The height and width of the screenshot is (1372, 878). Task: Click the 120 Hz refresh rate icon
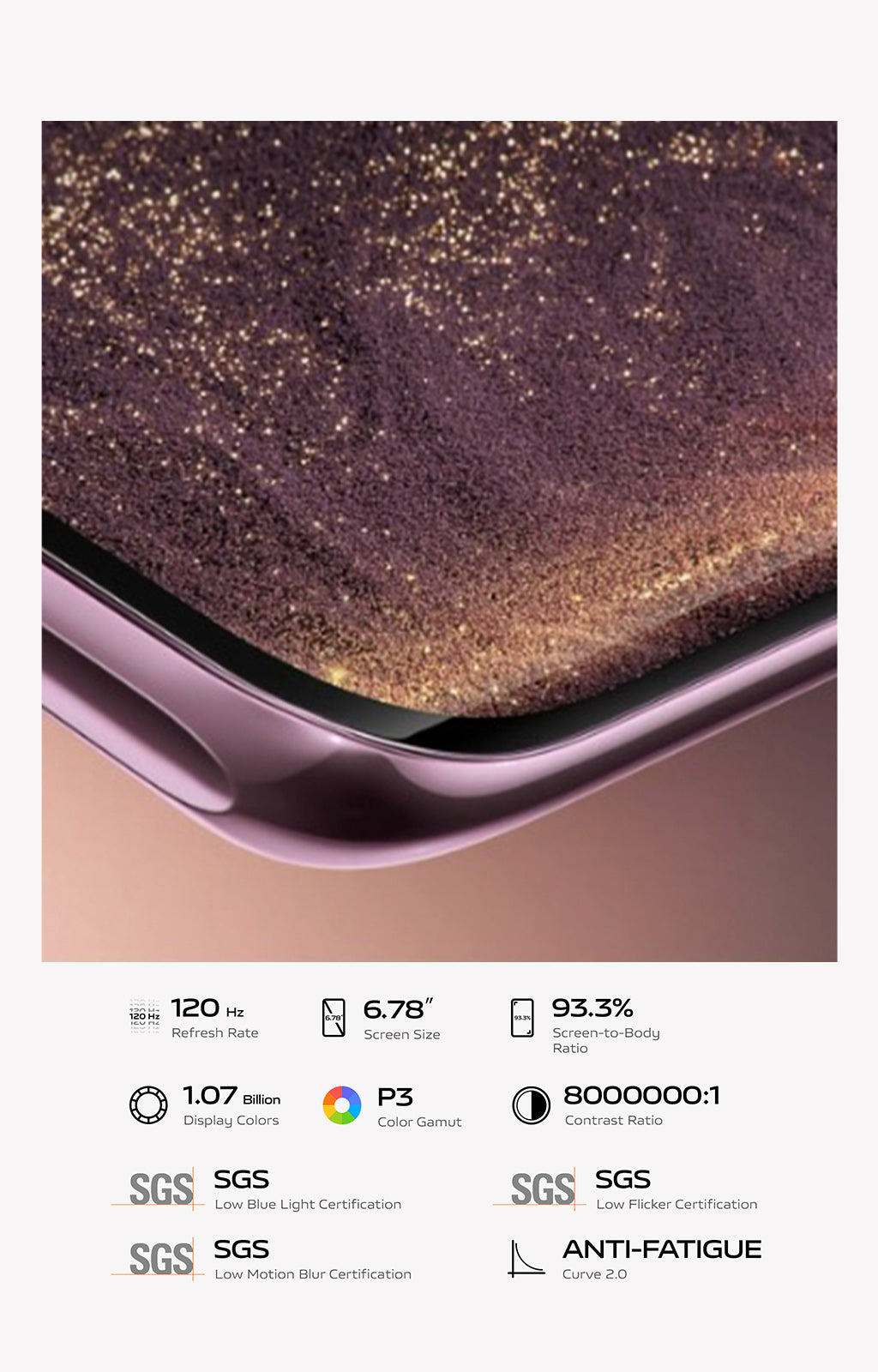click(144, 1016)
